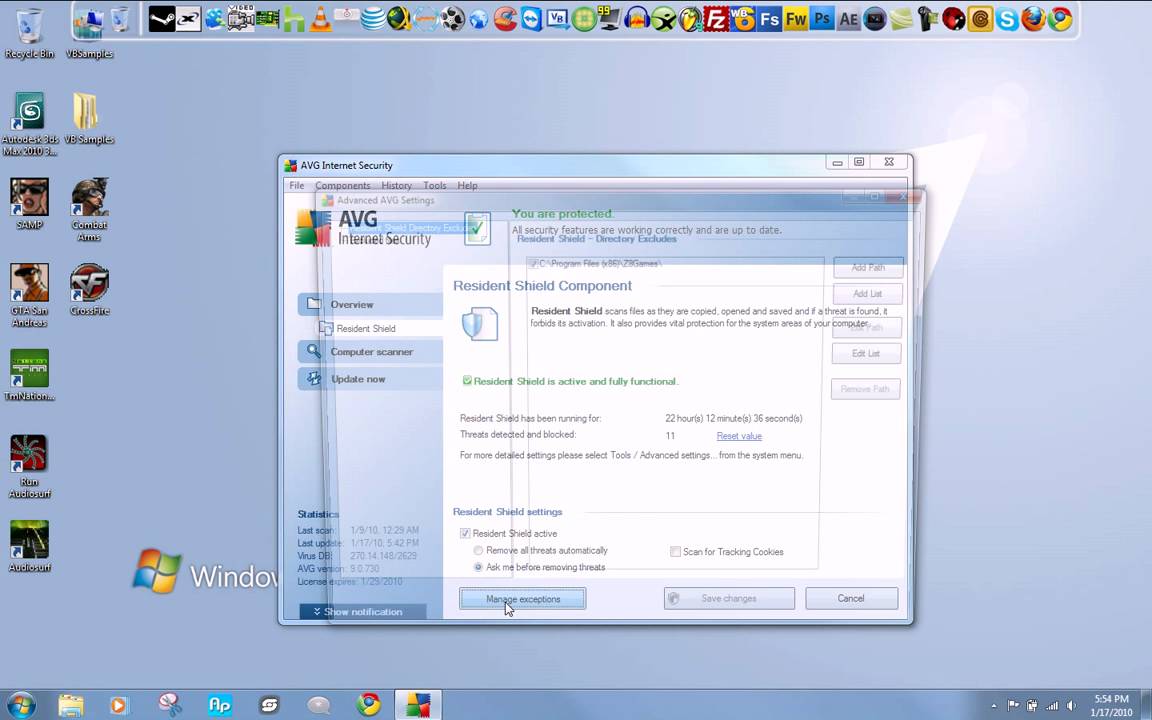Click AVG icon in the taskbar
This screenshot has height=720, width=1152.
tap(418, 705)
